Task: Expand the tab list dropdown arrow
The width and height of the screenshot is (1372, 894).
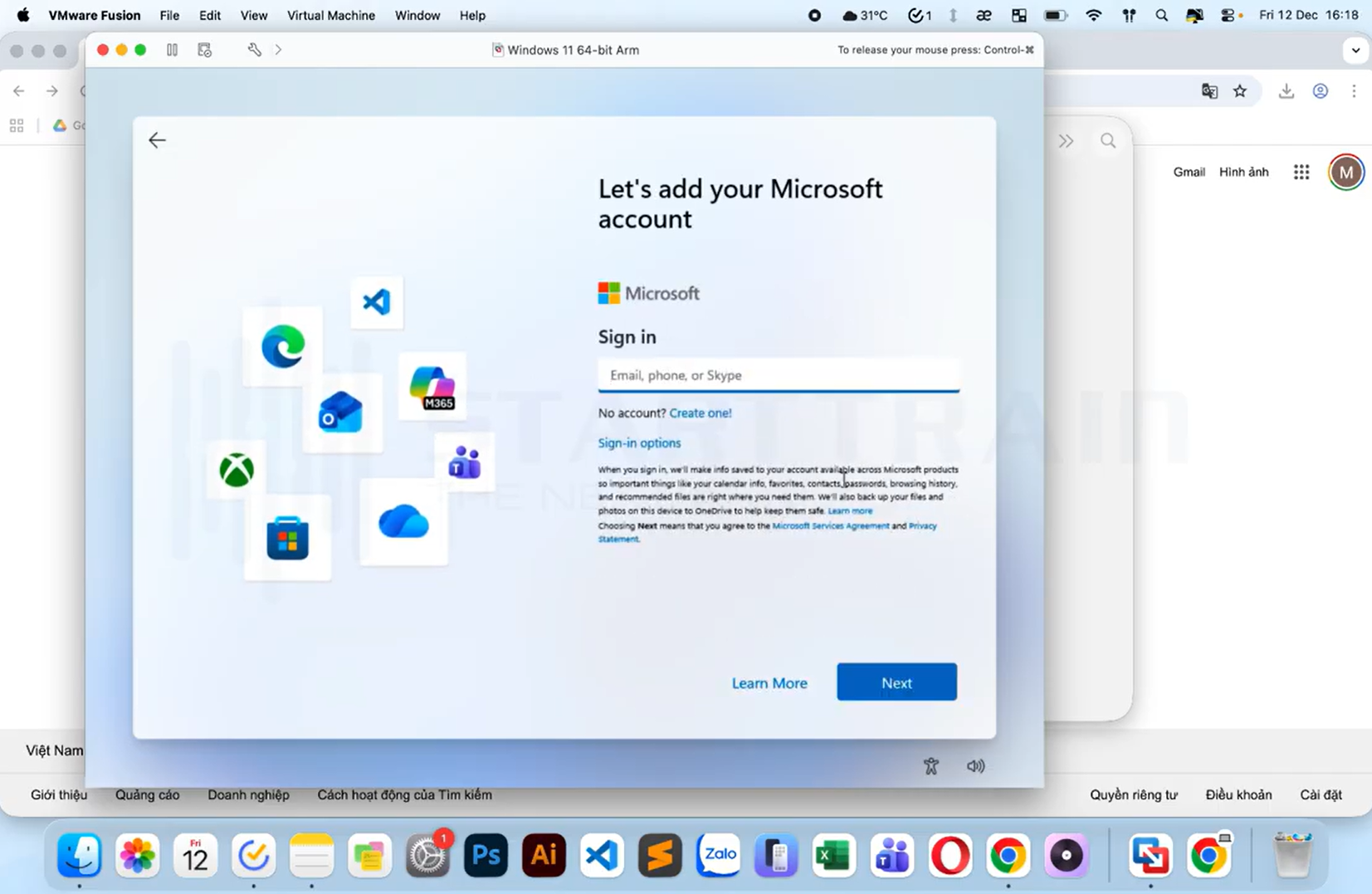Action: point(1355,50)
